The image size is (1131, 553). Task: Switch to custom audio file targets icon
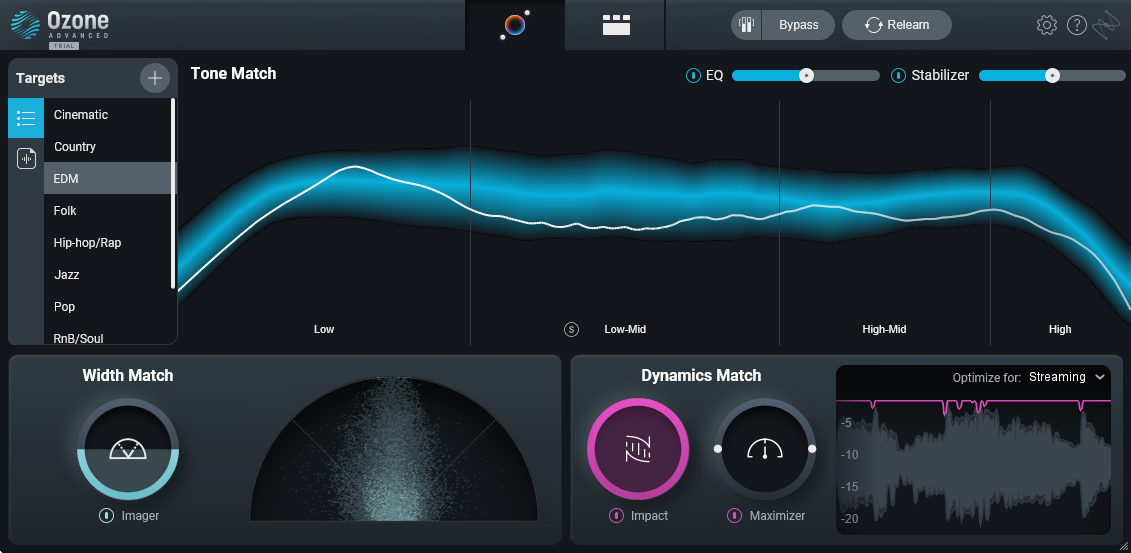[26, 158]
